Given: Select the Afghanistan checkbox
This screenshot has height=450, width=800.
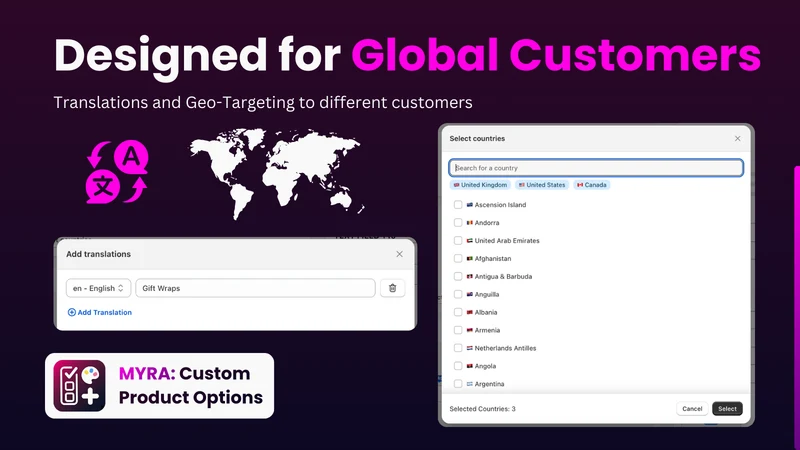Looking at the screenshot, I should point(458,258).
